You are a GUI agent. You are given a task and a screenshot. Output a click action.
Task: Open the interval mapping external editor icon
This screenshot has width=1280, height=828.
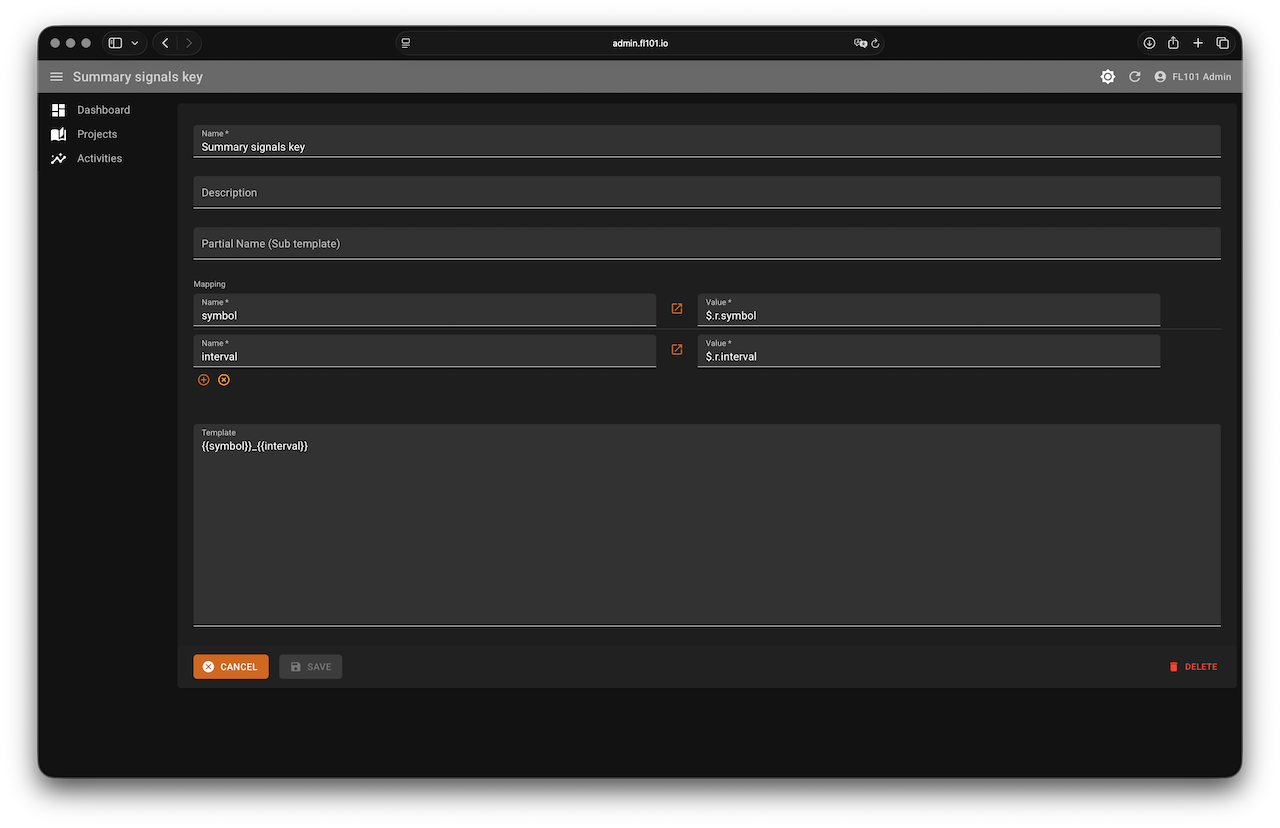pyautogui.click(x=677, y=350)
